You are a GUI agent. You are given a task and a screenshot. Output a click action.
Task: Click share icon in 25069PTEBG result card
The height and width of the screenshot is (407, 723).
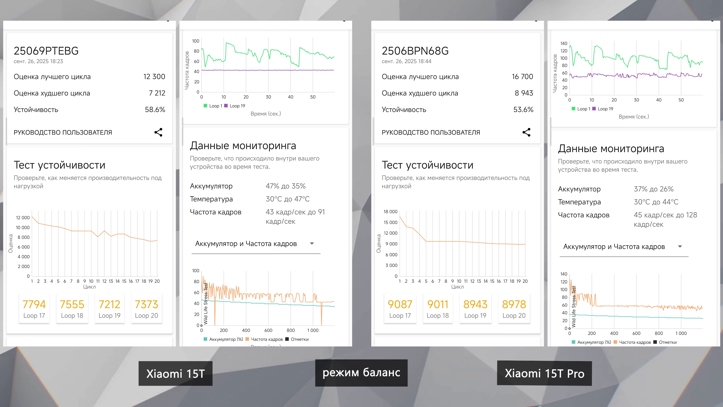pos(158,132)
